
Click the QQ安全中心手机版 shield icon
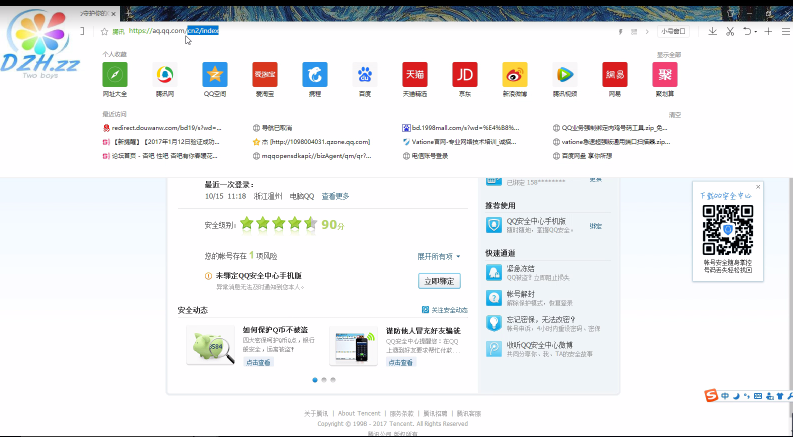(x=494, y=225)
